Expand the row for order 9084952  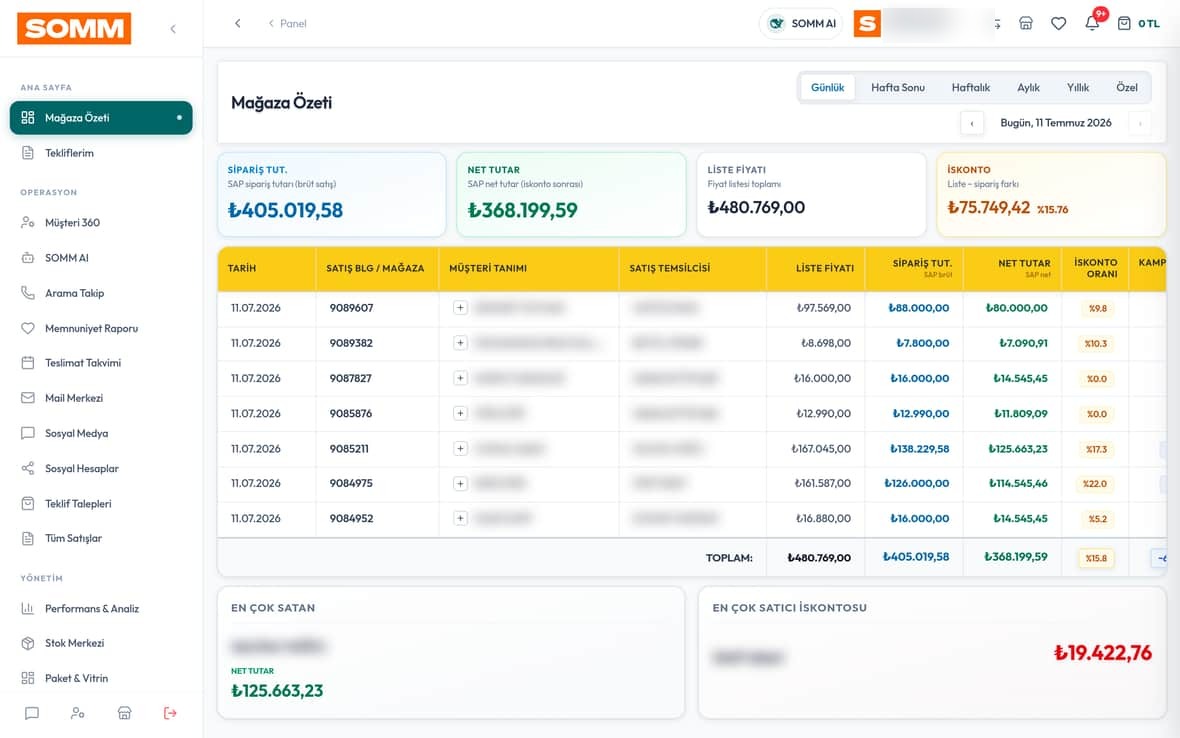click(x=461, y=518)
